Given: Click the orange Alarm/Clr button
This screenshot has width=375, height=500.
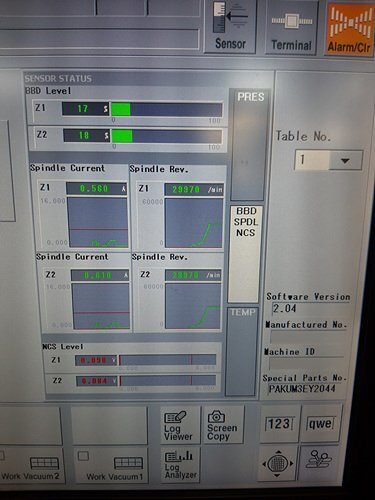Looking at the screenshot, I should point(349,29).
